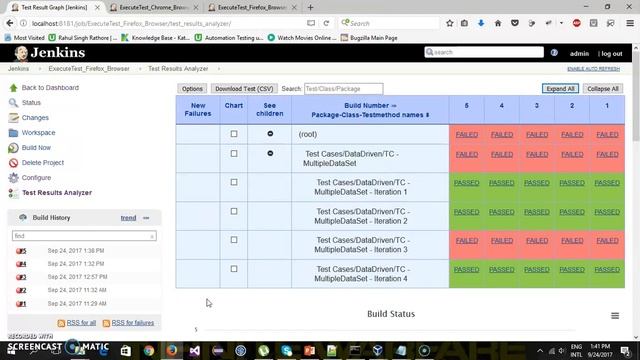640x360 pixels.
Task: Check the Chart box for Iteration 3
Action: click(234, 240)
